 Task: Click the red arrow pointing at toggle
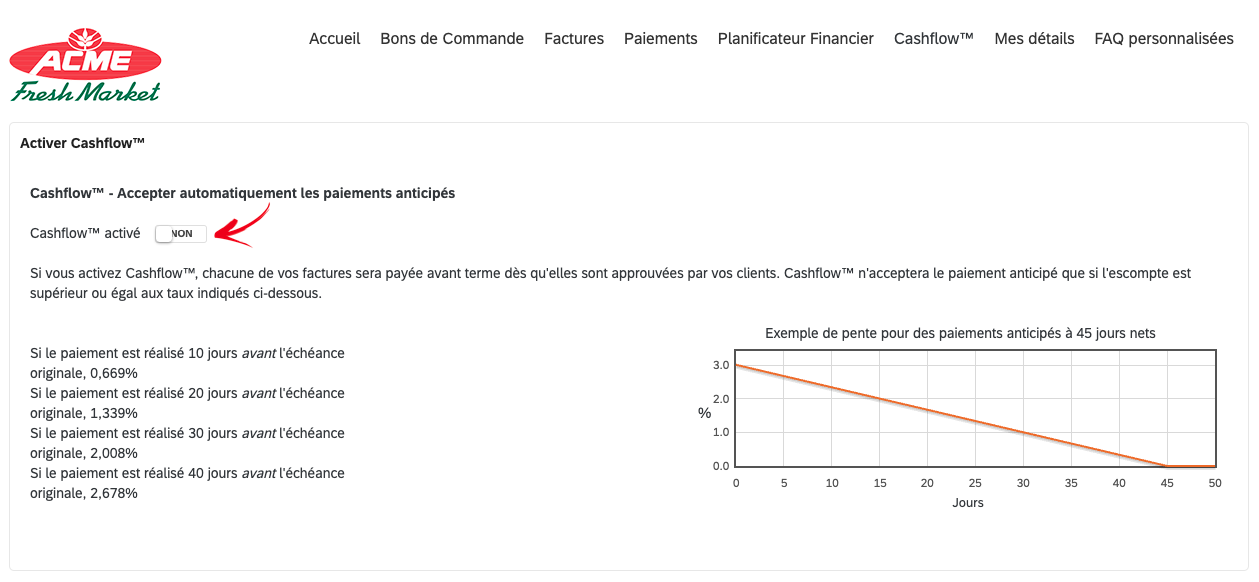(x=243, y=225)
